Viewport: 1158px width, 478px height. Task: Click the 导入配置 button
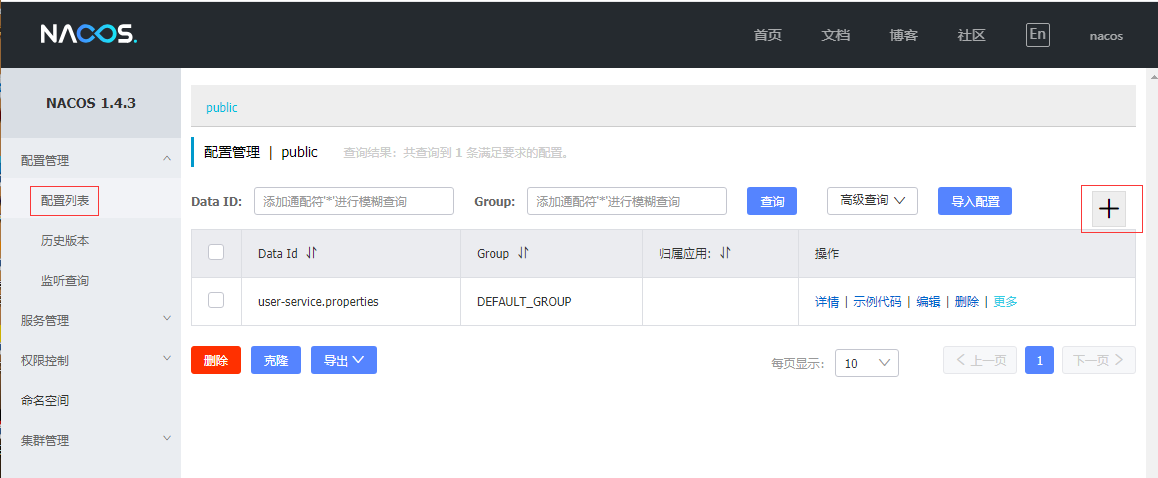[975, 201]
